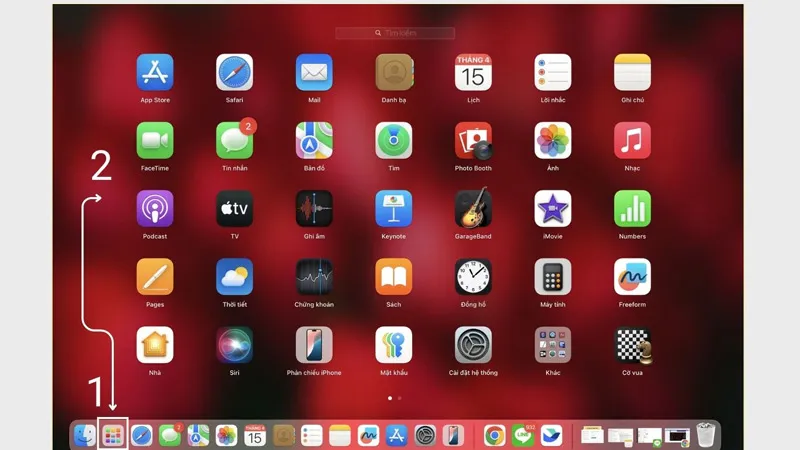Open the Sách books app
This screenshot has height=450, width=800.
pyautogui.click(x=393, y=277)
